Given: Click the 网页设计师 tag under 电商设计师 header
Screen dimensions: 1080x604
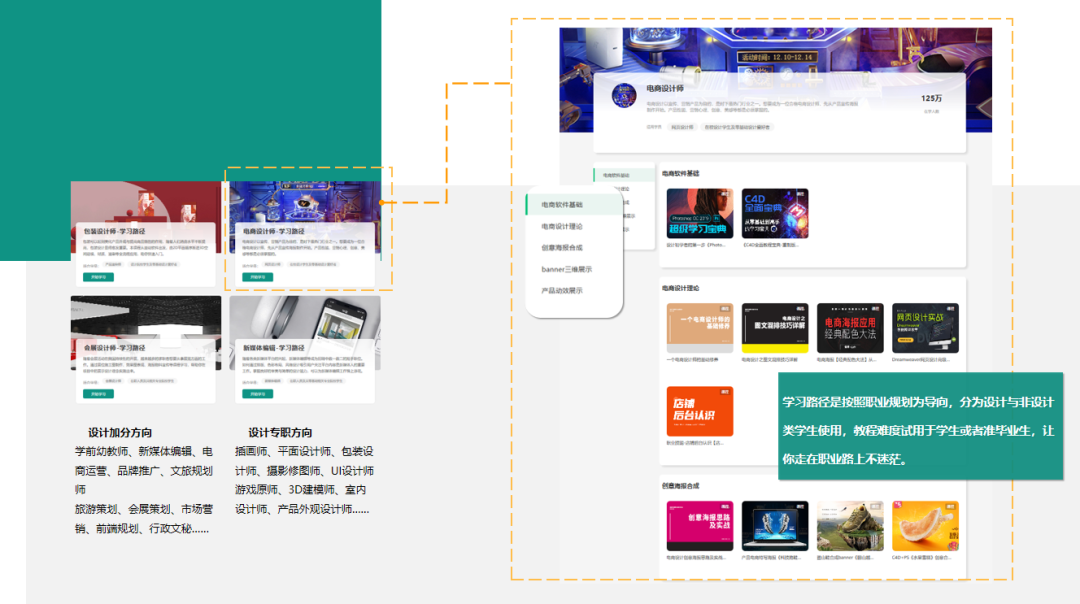Looking at the screenshot, I should (x=682, y=127).
